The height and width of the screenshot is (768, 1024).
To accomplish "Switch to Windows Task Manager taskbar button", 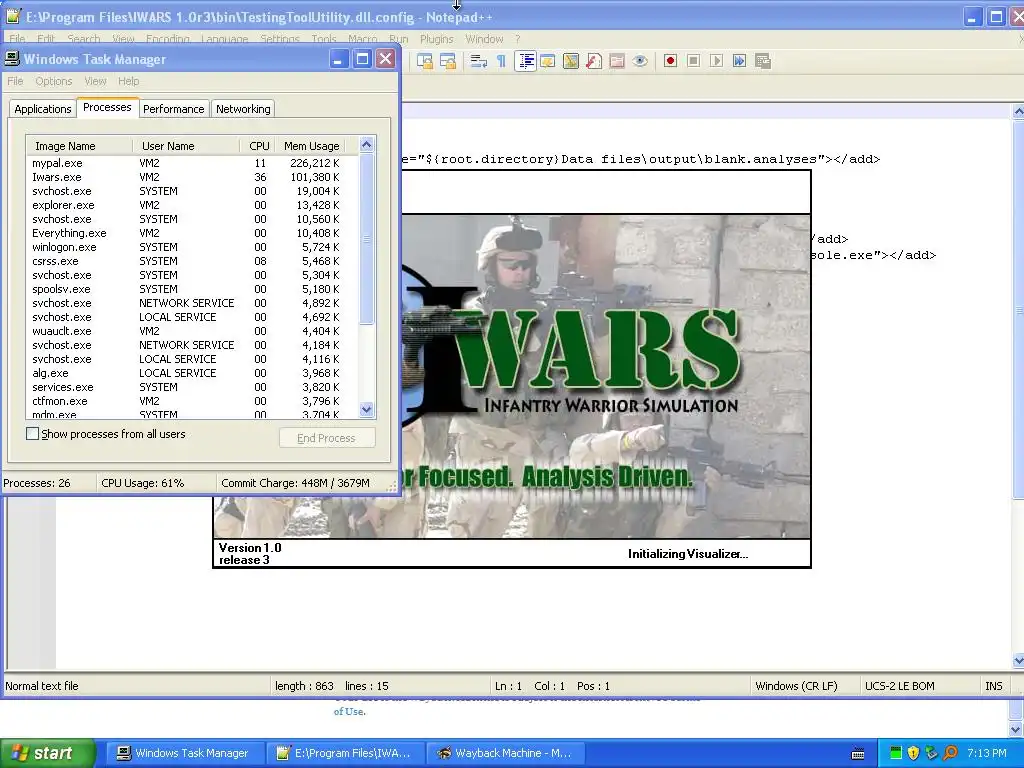I will [183, 753].
